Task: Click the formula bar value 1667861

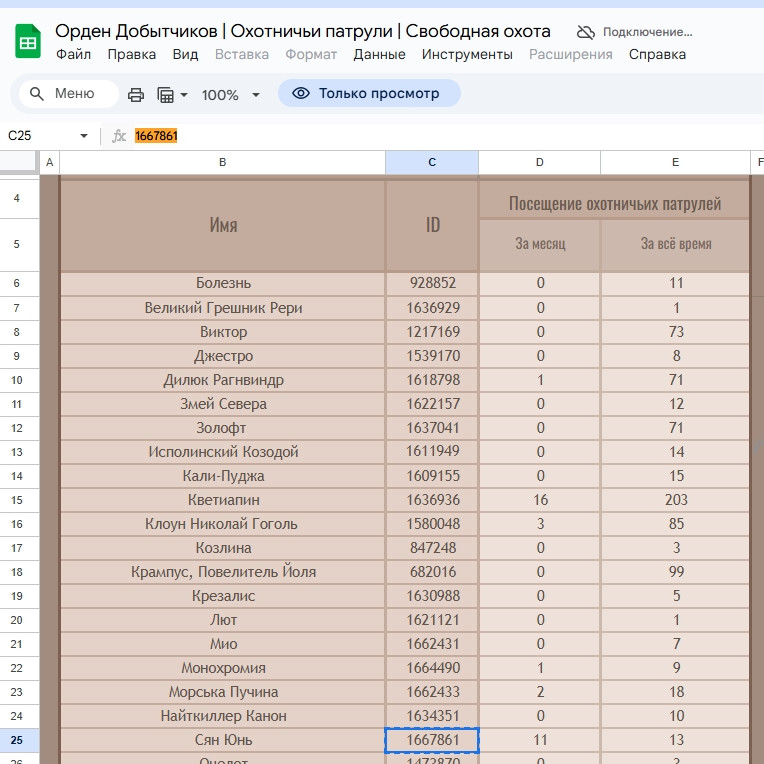Action: point(156,136)
